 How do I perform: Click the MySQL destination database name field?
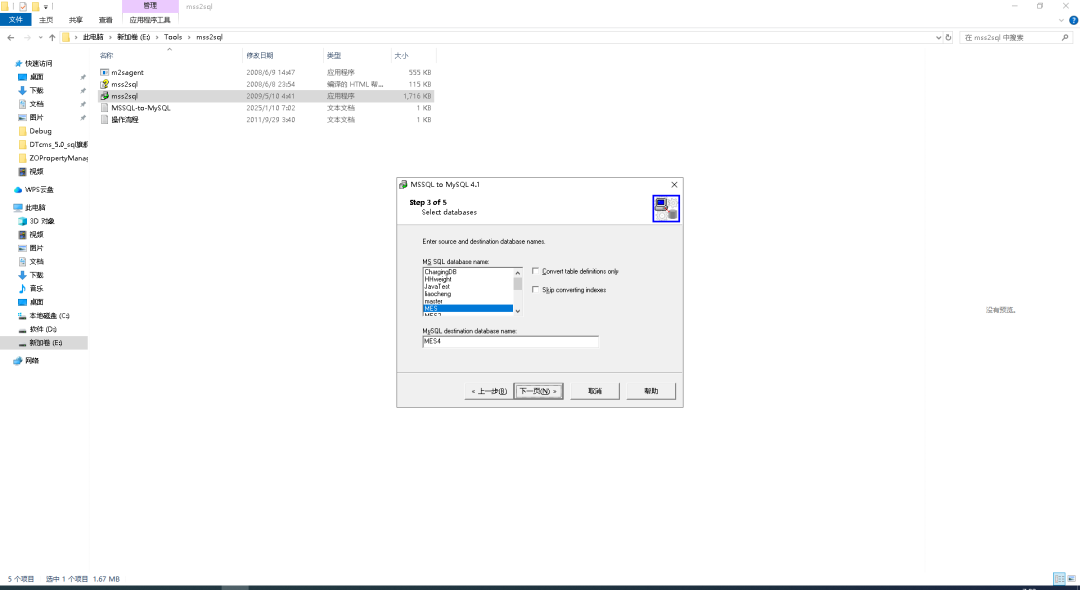510,341
